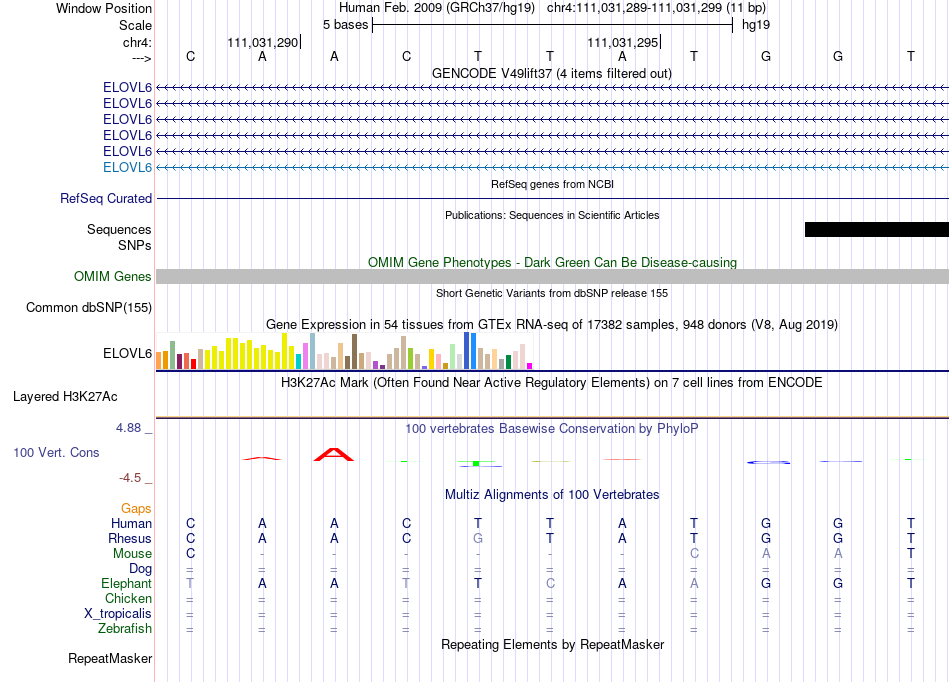Click the 100 Vert. Cons label
The height and width of the screenshot is (682, 950).
(56, 452)
